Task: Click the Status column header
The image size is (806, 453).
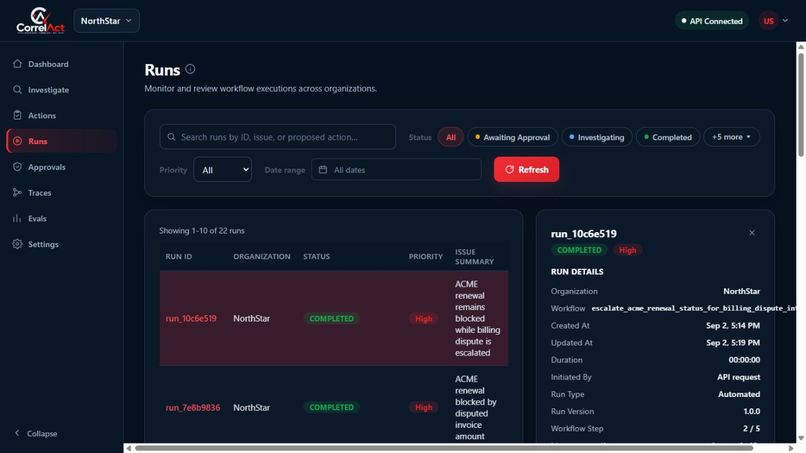Action: pos(316,257)
